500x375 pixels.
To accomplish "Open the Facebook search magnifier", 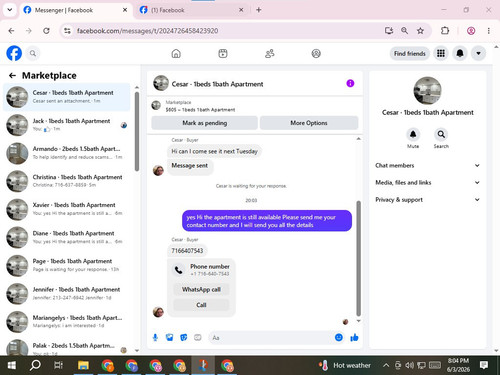I will click(x=33, y=53).
